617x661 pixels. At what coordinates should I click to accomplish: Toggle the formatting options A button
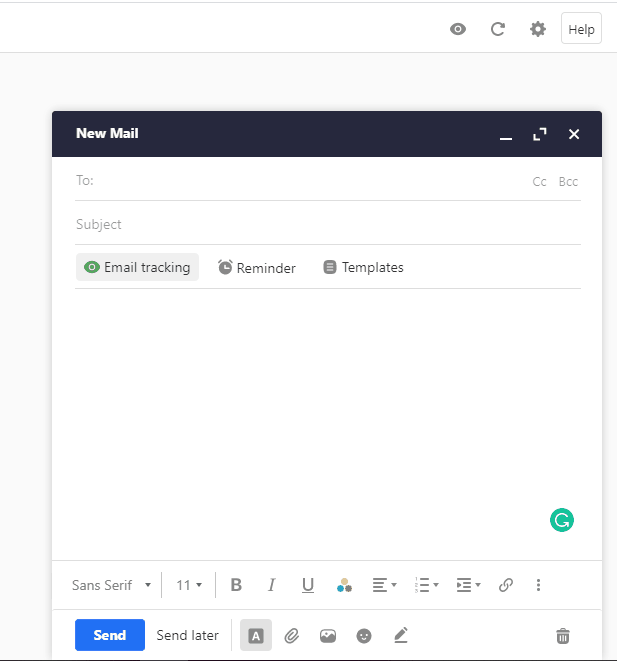pos(256,635)
